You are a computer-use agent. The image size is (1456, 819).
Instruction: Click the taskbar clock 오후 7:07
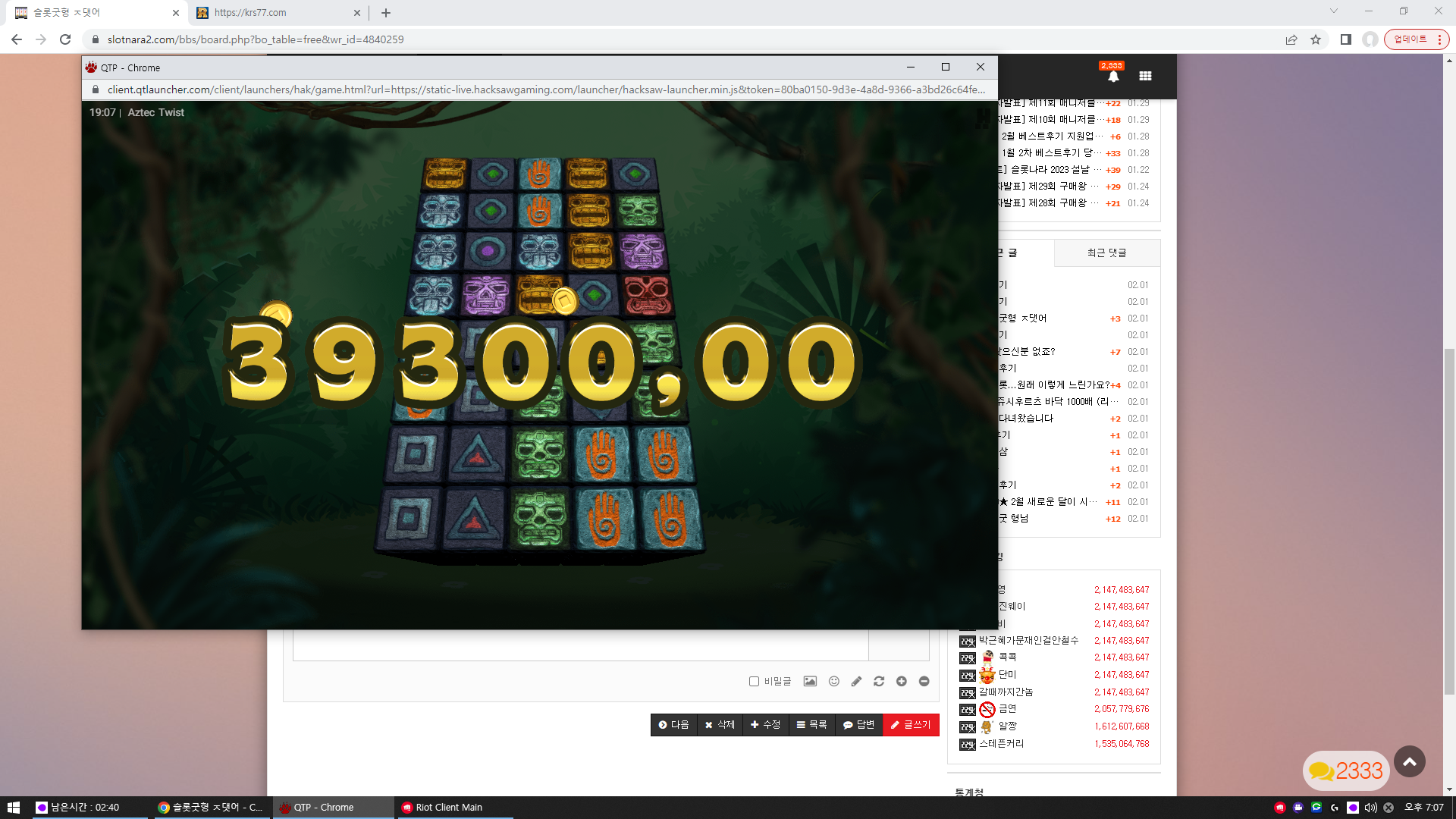pos(1424,808)
